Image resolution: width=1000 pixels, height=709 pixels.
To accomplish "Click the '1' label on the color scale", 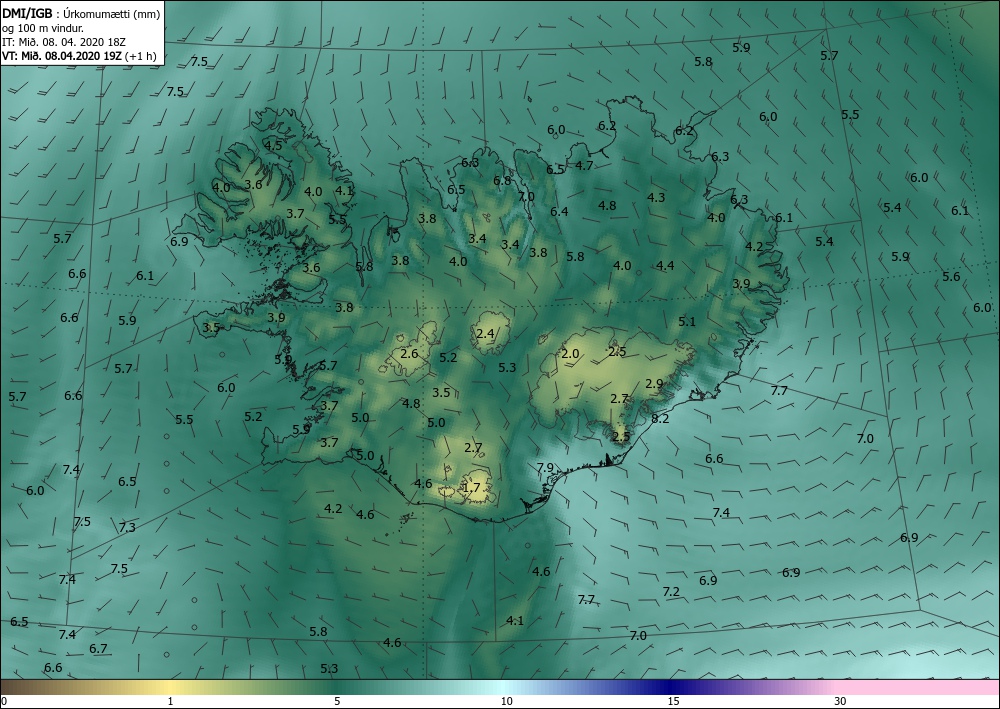I will pos(170,702).
